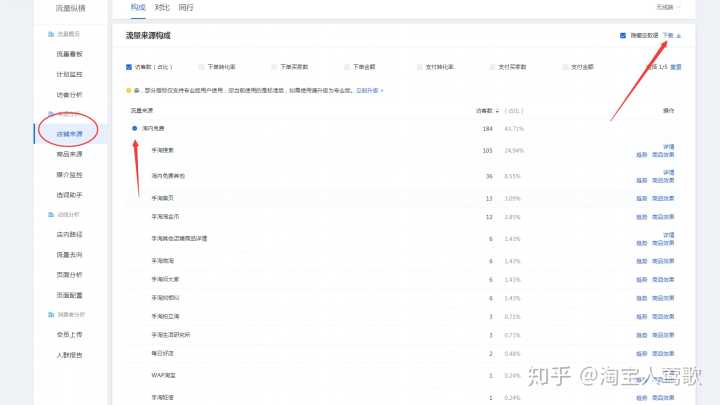The height and width of the screenshot is (405, 720).
Task: Open 详情 for the 淘内免费其他 row
Action: point(669,173)
